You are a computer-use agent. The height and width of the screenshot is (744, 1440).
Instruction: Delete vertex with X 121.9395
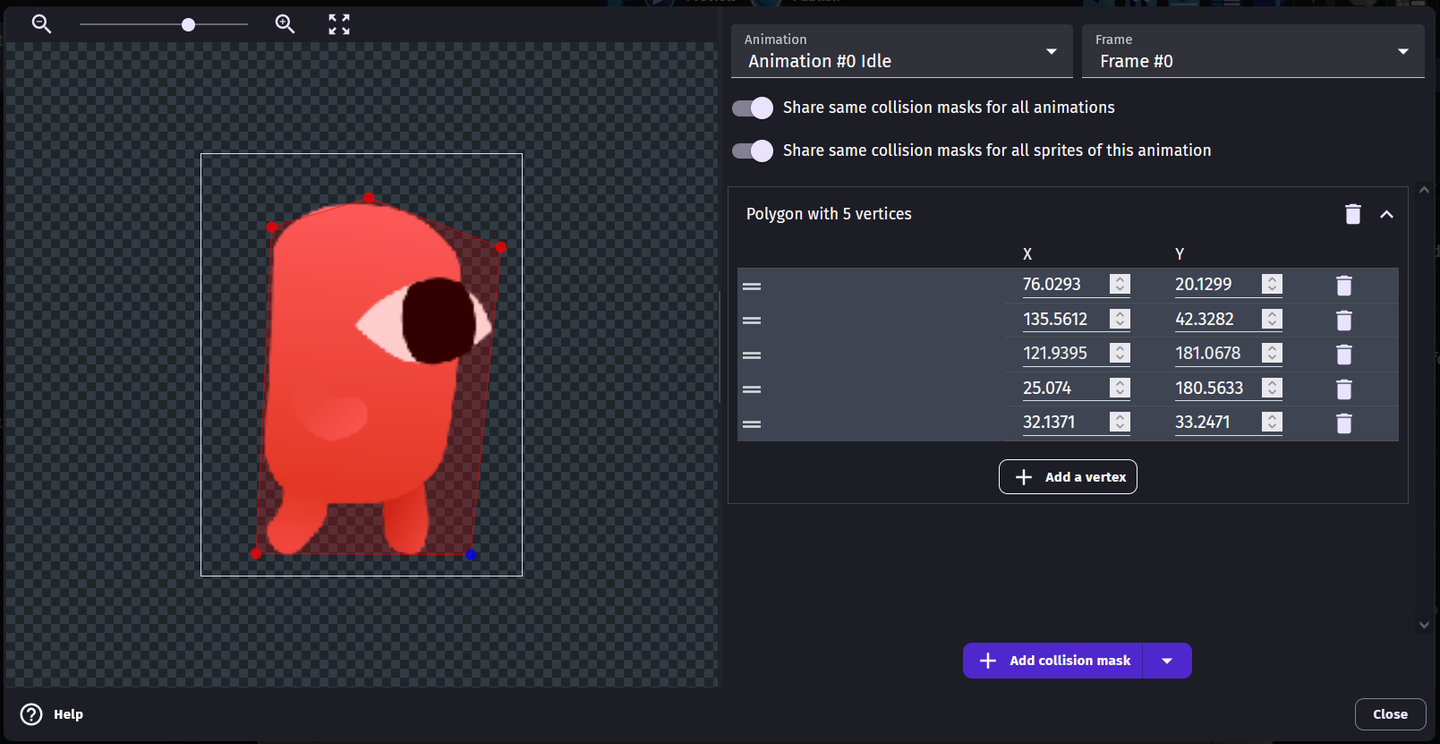tap(1344, 354)
